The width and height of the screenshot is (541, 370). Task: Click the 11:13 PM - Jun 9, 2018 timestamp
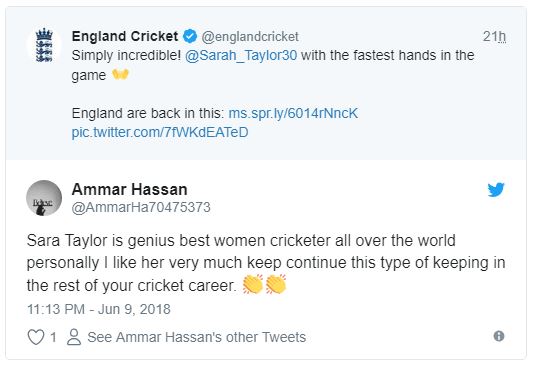(x=99, y=309)
